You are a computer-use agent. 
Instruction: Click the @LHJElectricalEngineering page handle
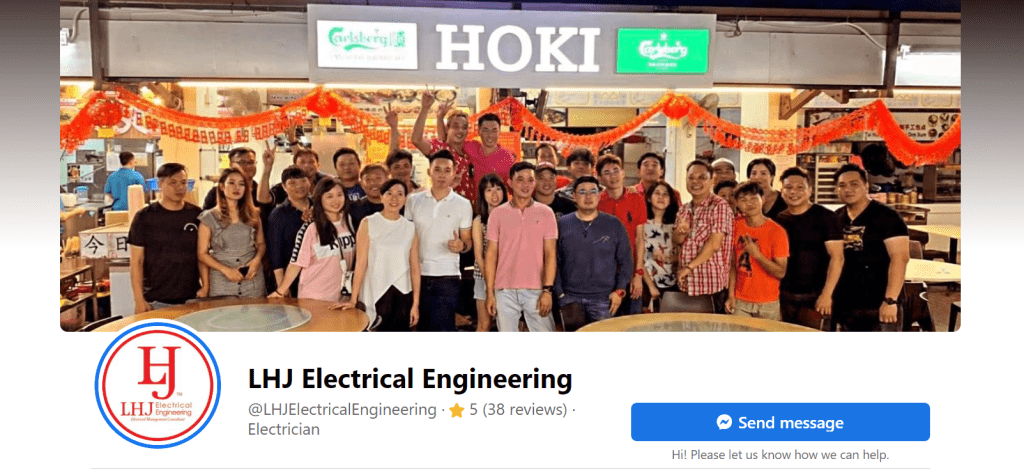342,410
